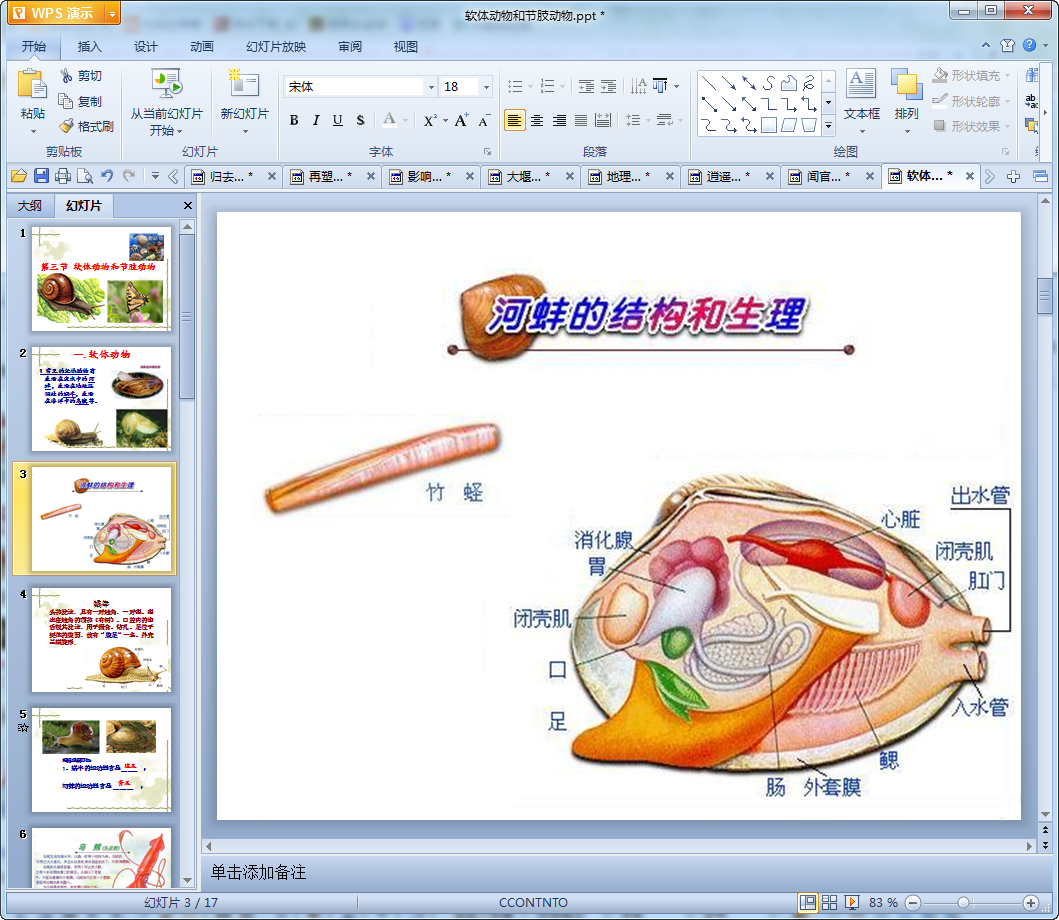
Task: Click the slide panel vertical scrollbar
Action: click(187, 316)
